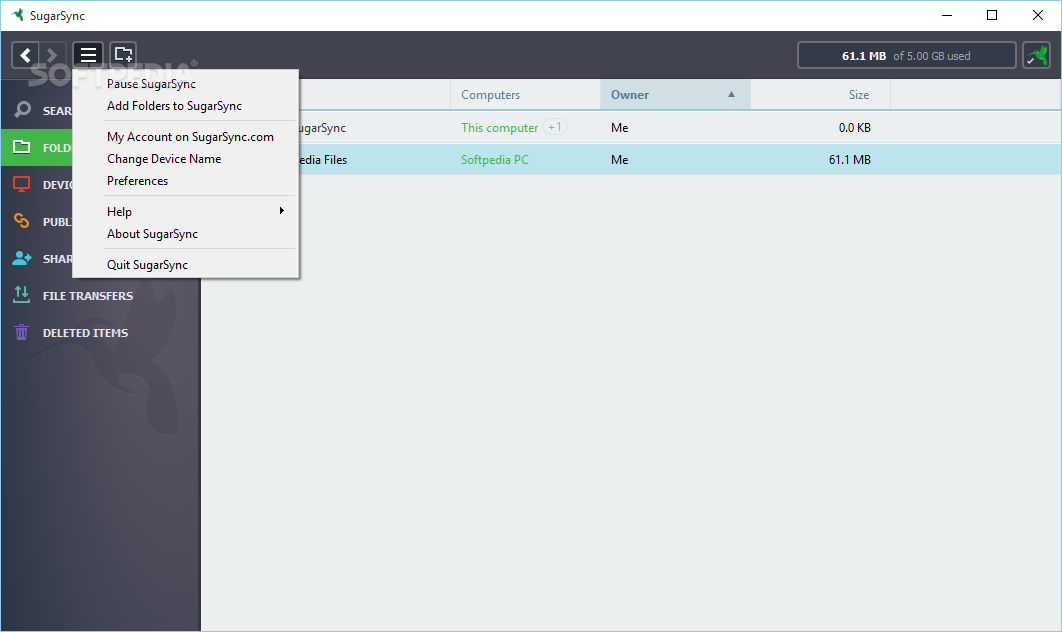This screenshot has height=632, width=1062.
Task: Click the storage usage indicator
Action: point(906,56)
